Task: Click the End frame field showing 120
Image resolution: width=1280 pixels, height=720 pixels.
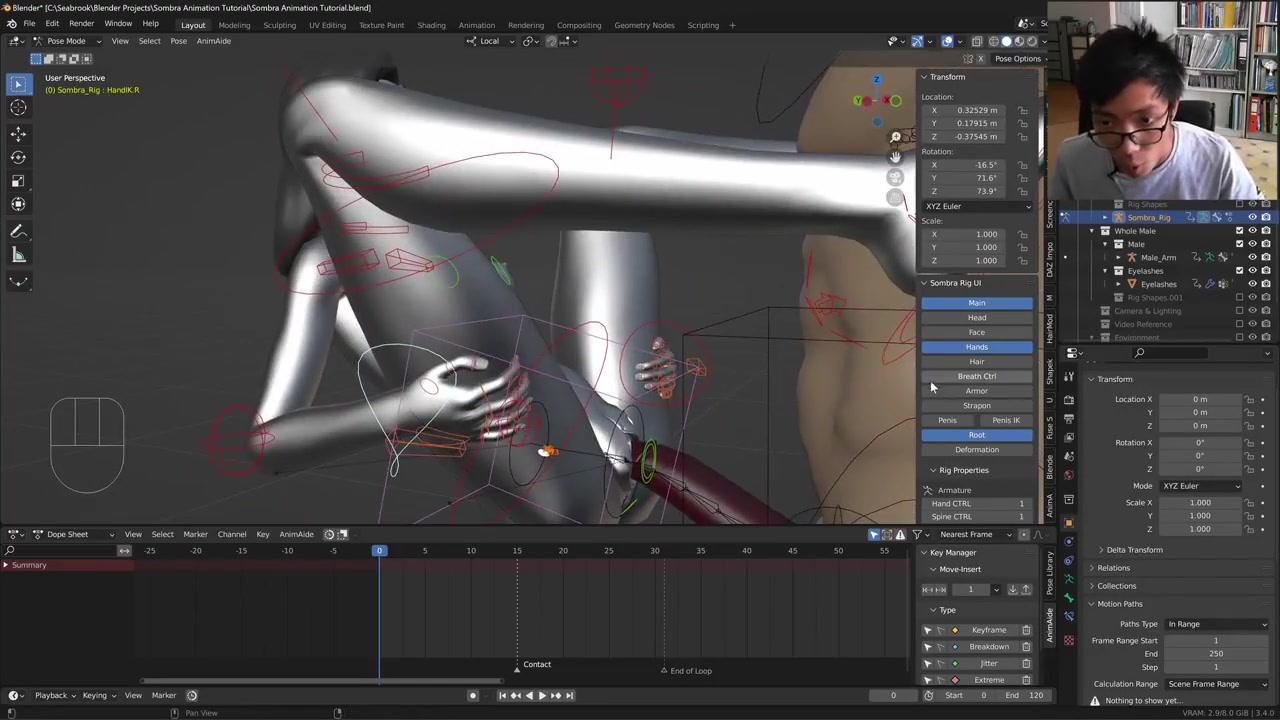Action: (1028, 695)
